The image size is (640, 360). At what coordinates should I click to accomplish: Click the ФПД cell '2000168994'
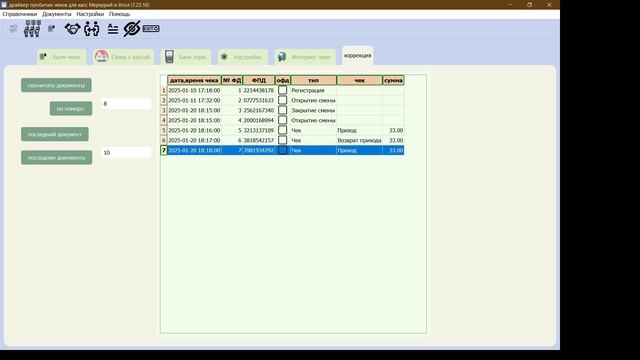tap(259, 120)
